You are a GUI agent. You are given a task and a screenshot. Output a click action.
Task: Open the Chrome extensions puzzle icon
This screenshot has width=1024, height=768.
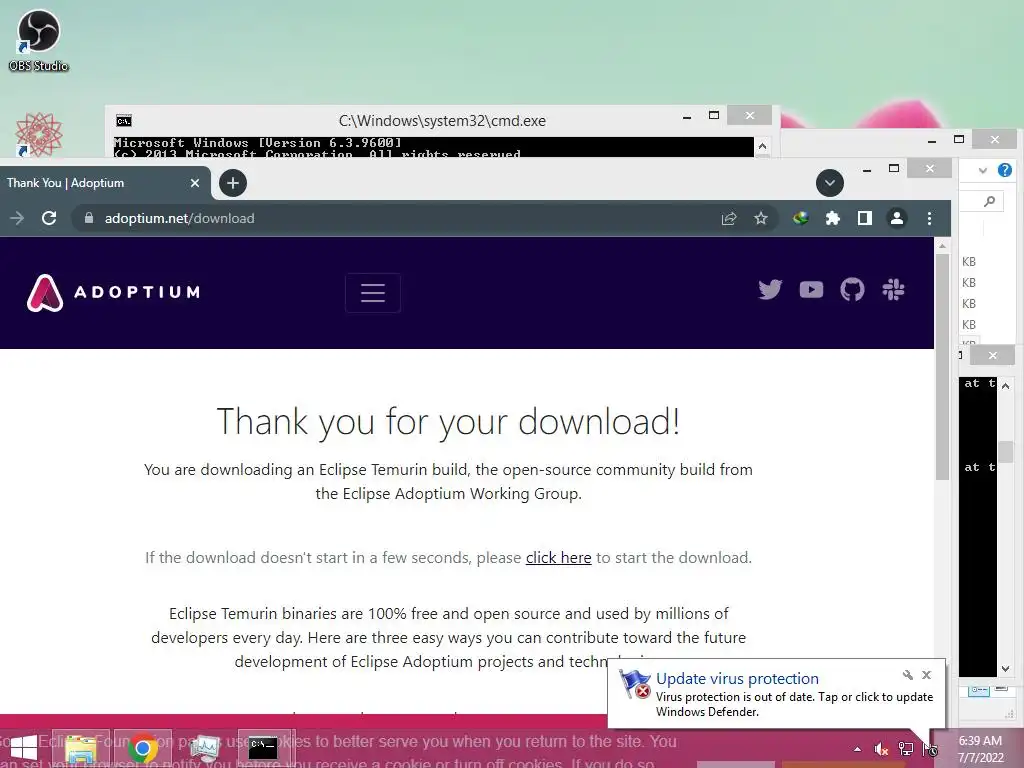(x=833, y=218)
